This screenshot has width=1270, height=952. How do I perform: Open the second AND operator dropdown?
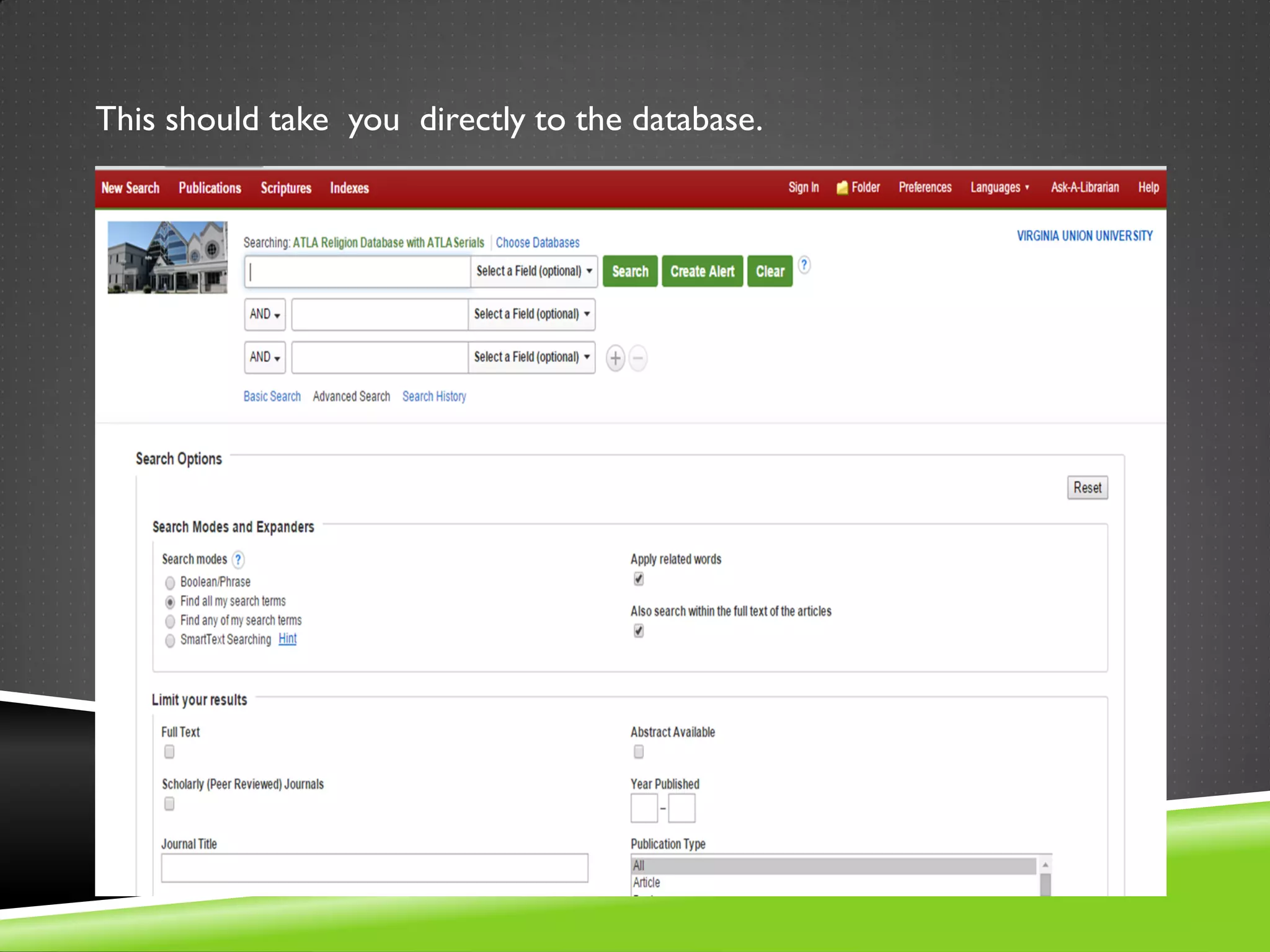265,357
